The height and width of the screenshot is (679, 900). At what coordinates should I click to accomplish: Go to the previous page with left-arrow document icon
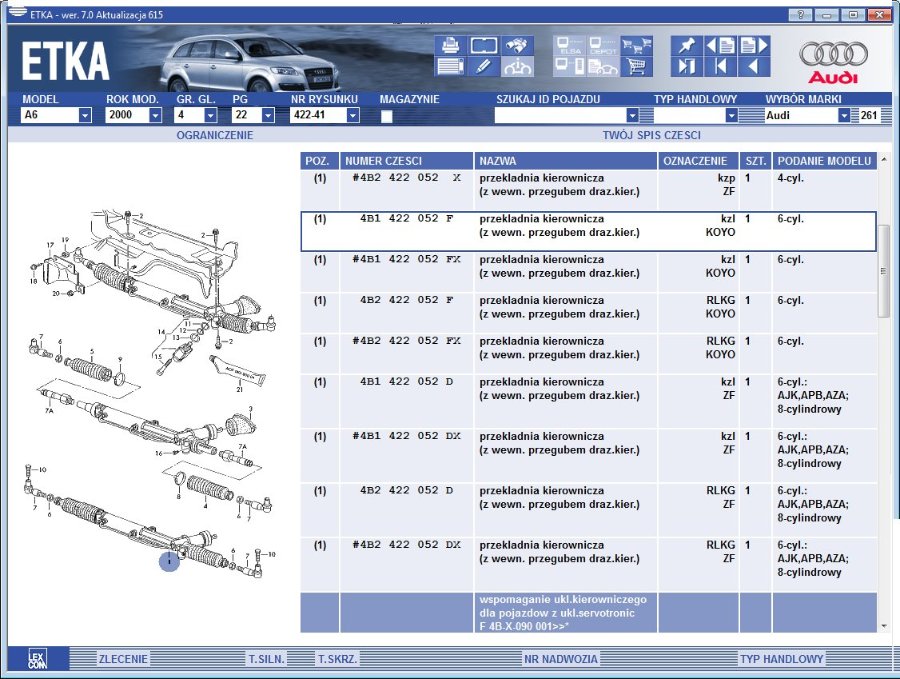[720, 45]
